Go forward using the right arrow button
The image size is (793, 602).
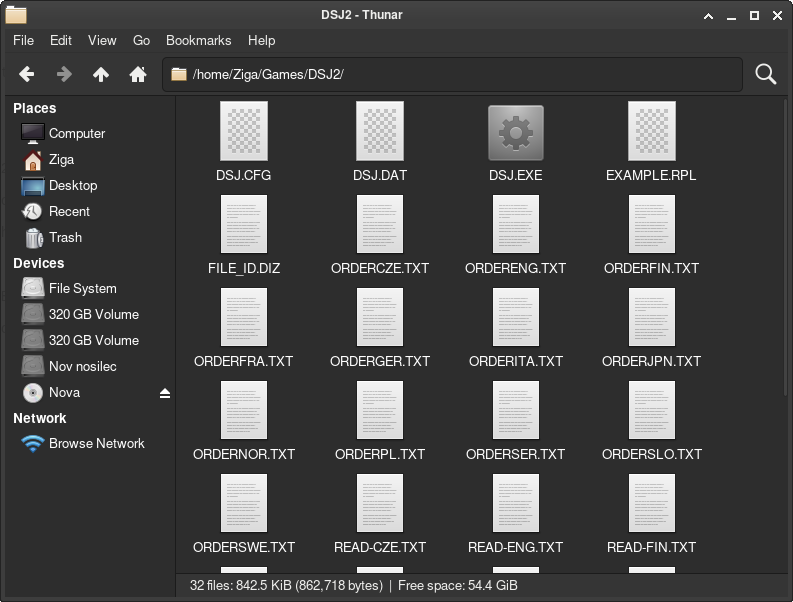tap(64, 74)
